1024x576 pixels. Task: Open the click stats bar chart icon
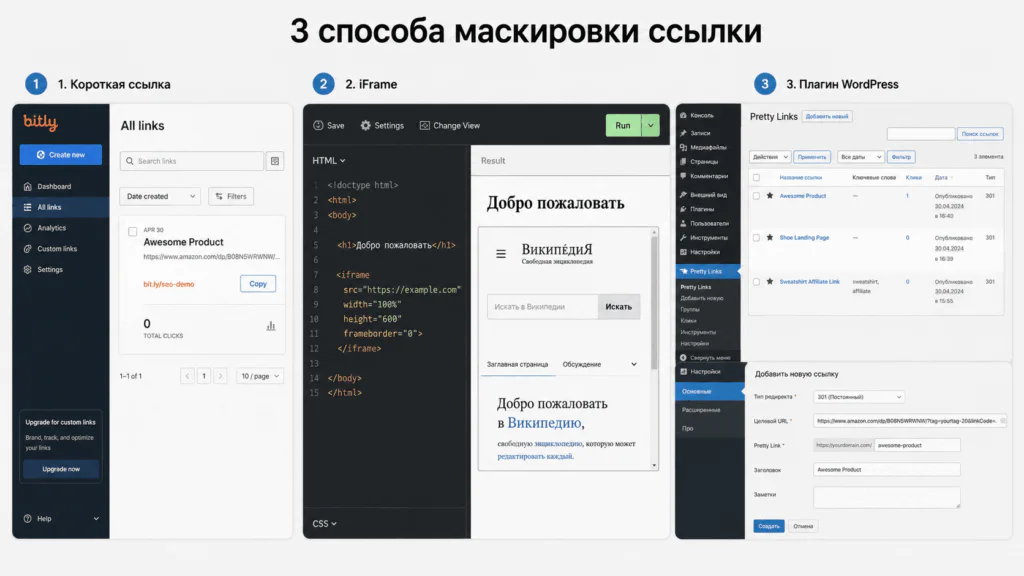(270, 326)
